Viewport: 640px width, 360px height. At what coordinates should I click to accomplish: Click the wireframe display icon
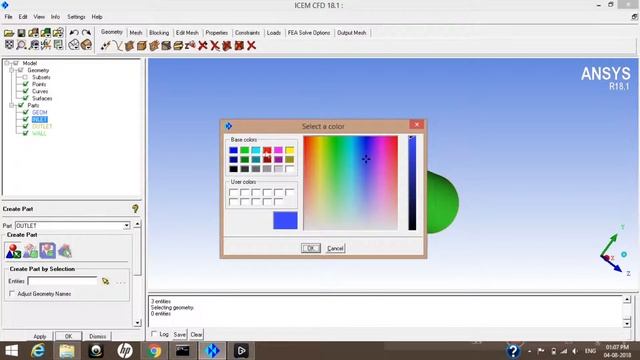point(73,45)
